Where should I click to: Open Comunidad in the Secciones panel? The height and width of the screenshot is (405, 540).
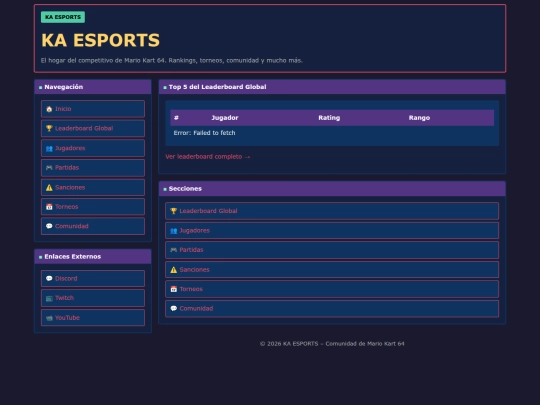[x=332, y=309]
